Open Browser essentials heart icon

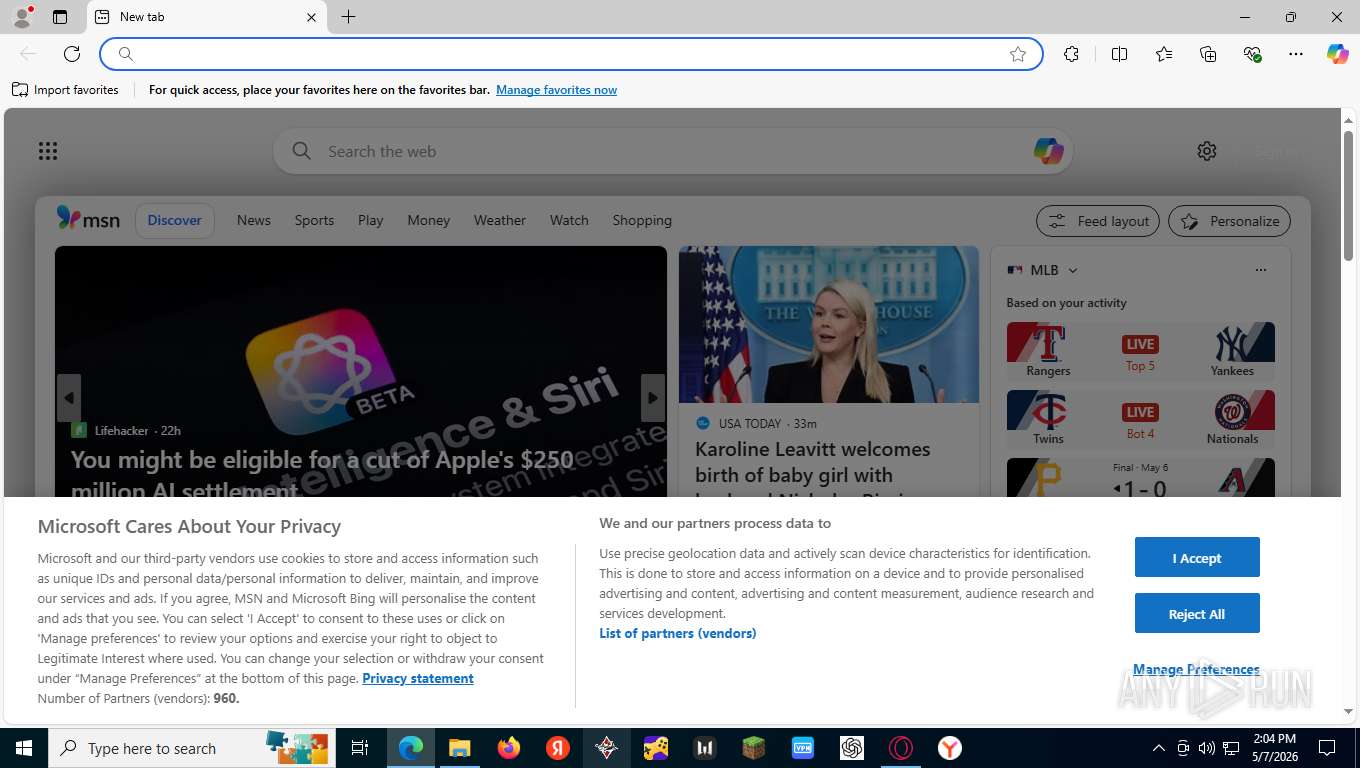coord(1252,54)
